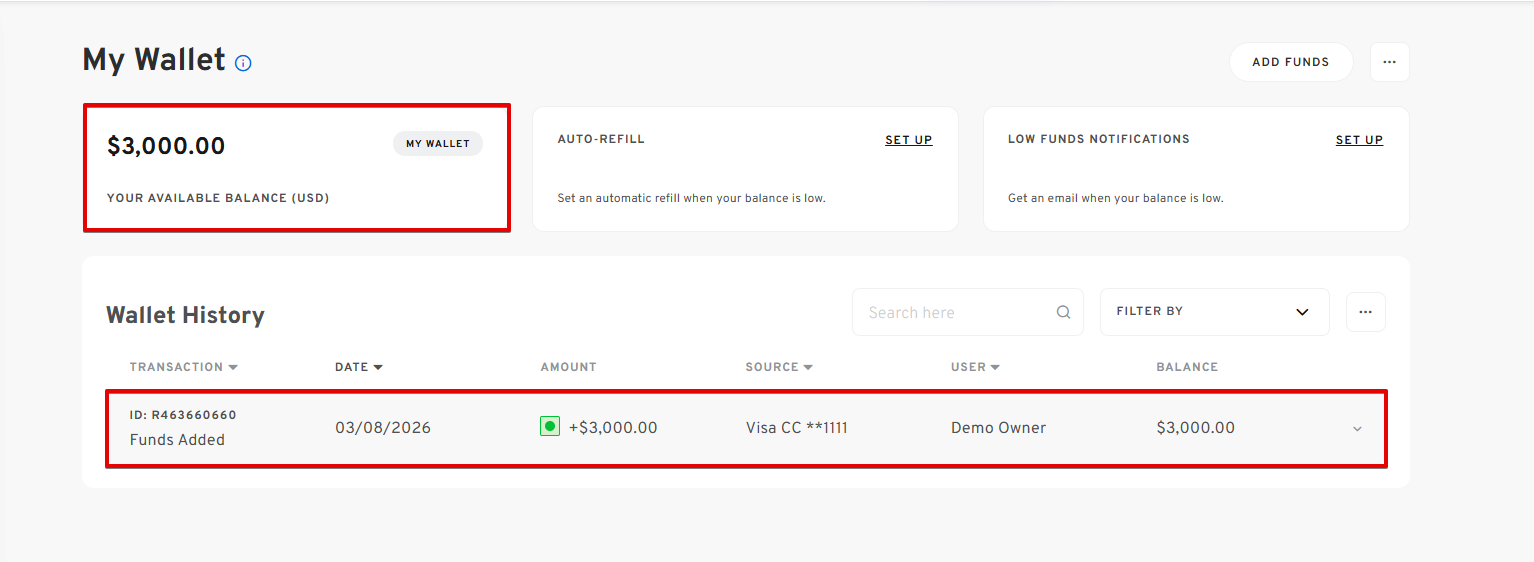Expand the R463660660 transaction row chevron
Image resolution: width=1534 pixels, height=562 pixels.
point(1357,429)
